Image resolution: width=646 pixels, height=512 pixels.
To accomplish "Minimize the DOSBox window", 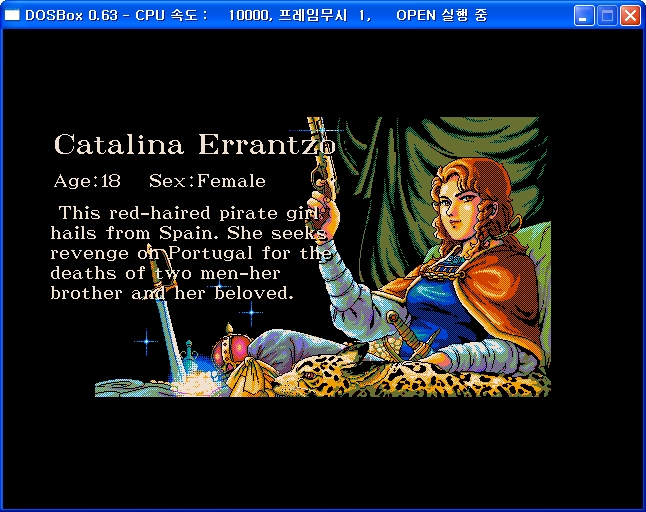I will click(584, 16).
